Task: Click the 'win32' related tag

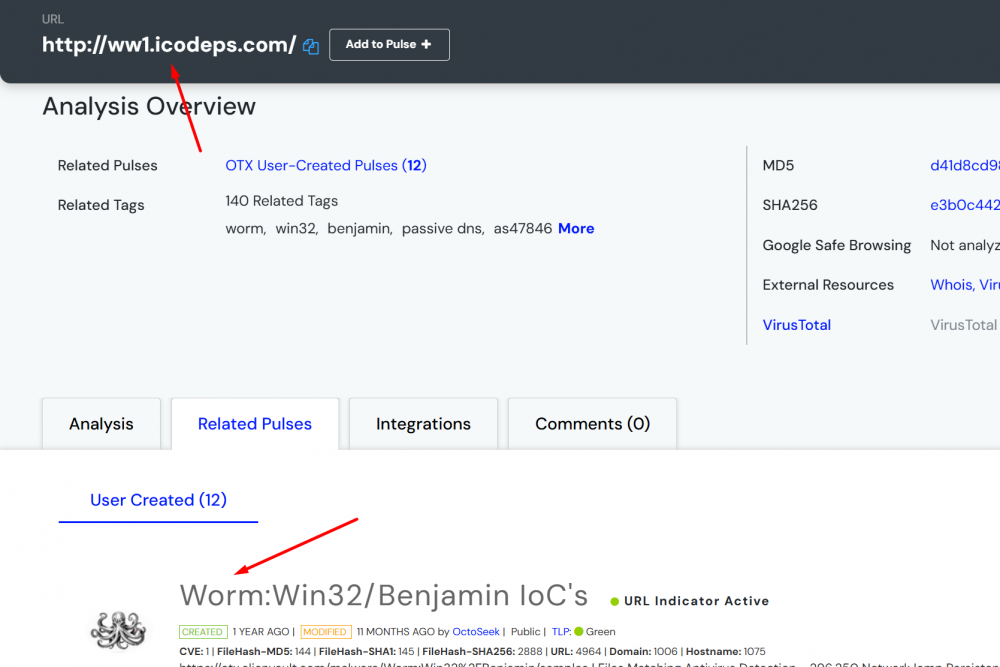Action: (295, 228)
